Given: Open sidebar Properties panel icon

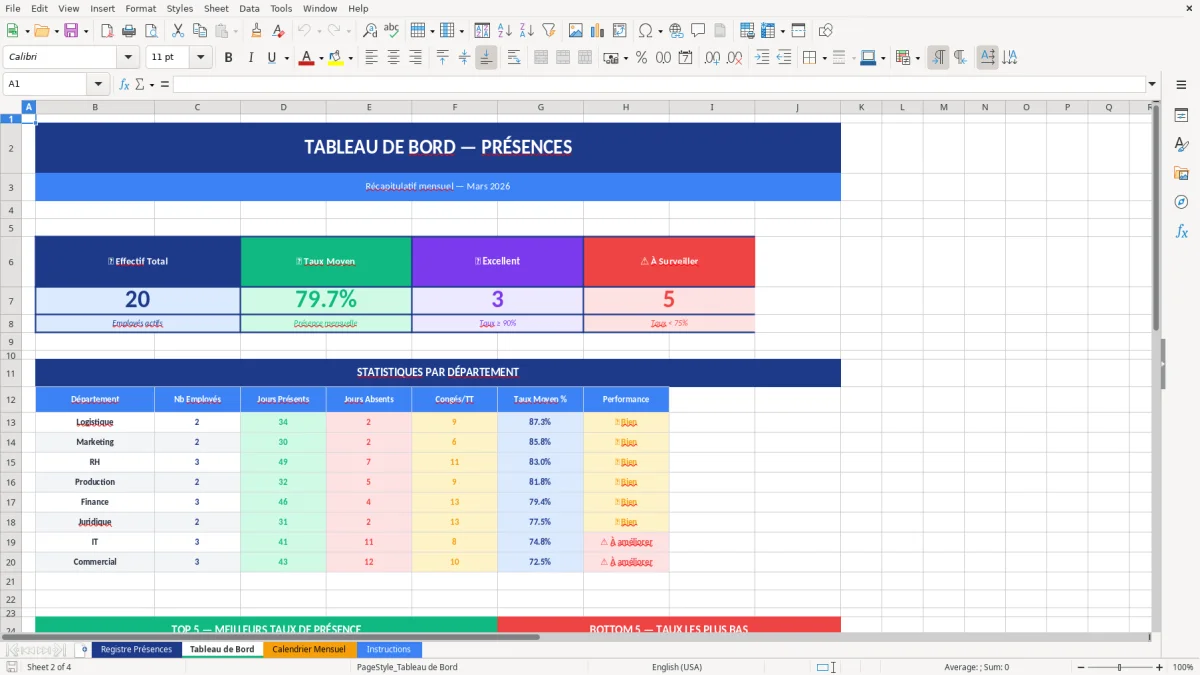Looking at the screenshot, I should click(1181, 116).
